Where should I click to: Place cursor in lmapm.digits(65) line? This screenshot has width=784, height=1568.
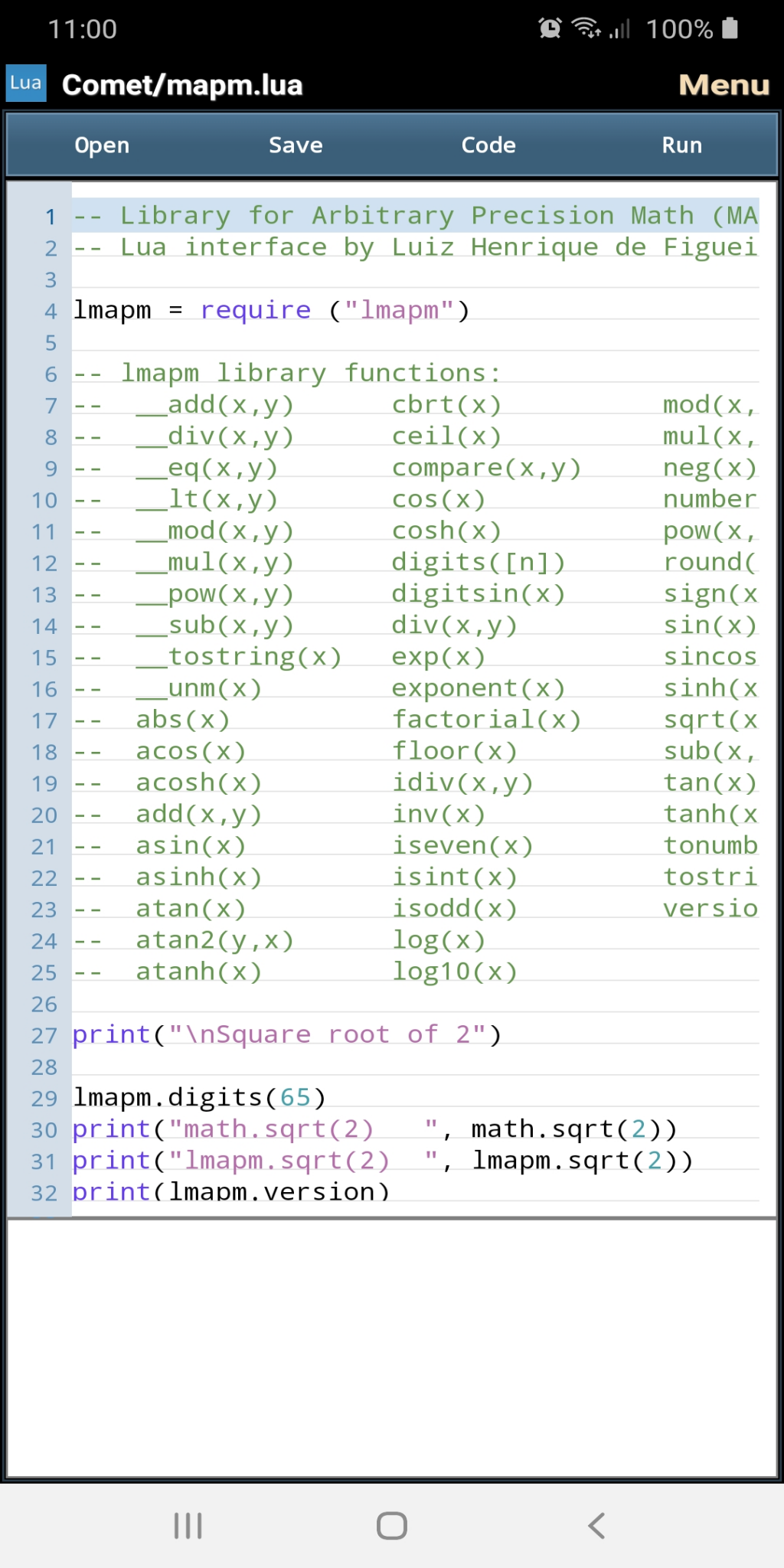point(199,1098)
